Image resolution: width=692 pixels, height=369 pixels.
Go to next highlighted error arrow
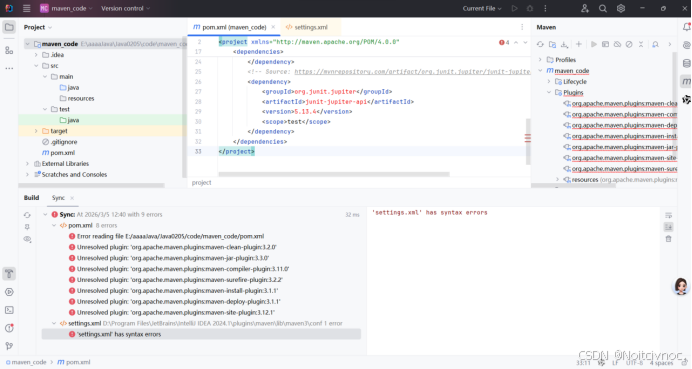click(x=525, y=43)
